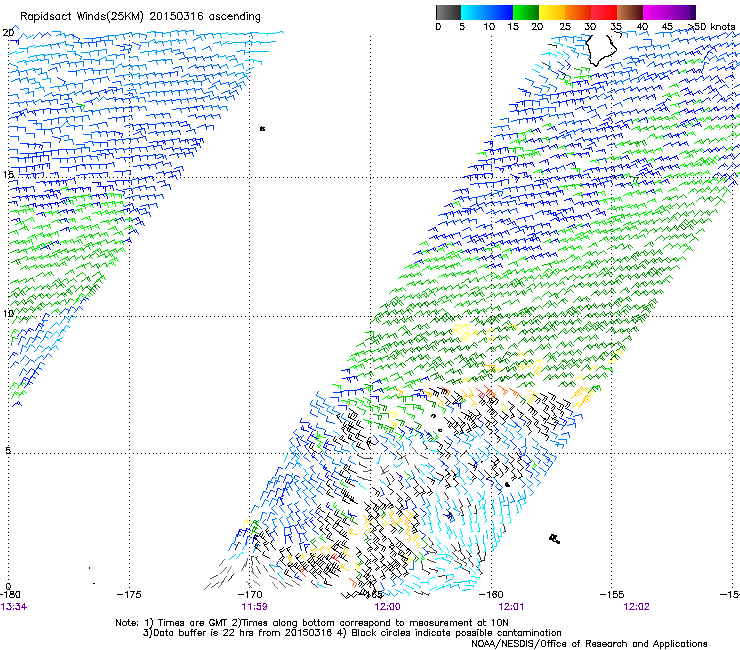Click the gray 0-5 knots color segment

click(448, 12)
